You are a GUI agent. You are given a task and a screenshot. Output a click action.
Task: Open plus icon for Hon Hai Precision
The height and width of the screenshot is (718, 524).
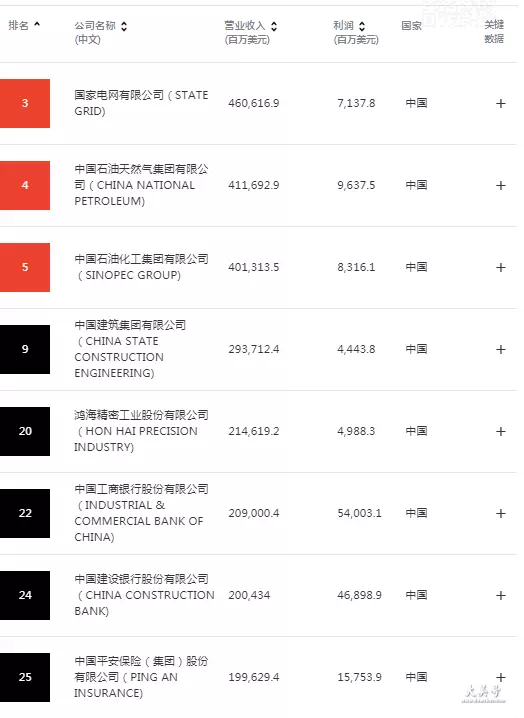coord(501,431)
